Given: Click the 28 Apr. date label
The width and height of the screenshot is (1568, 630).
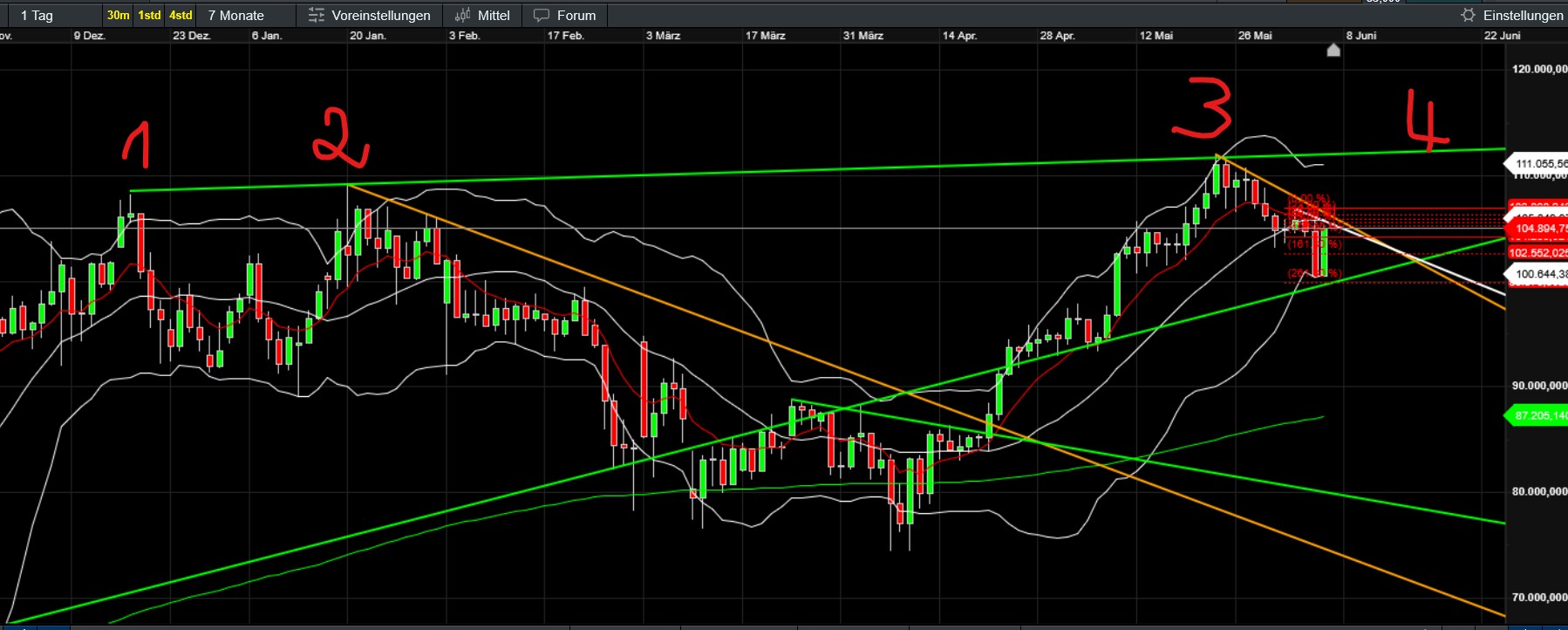Looking at the screenshot, I should pos(1057,36).
